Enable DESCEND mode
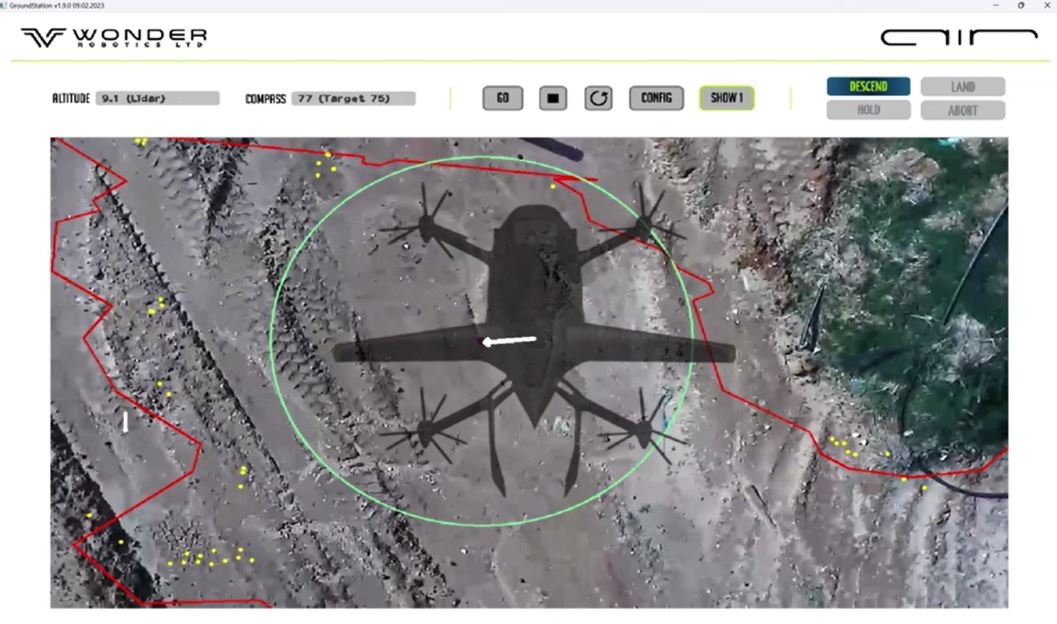1057x624 pixels. [866, 86]
